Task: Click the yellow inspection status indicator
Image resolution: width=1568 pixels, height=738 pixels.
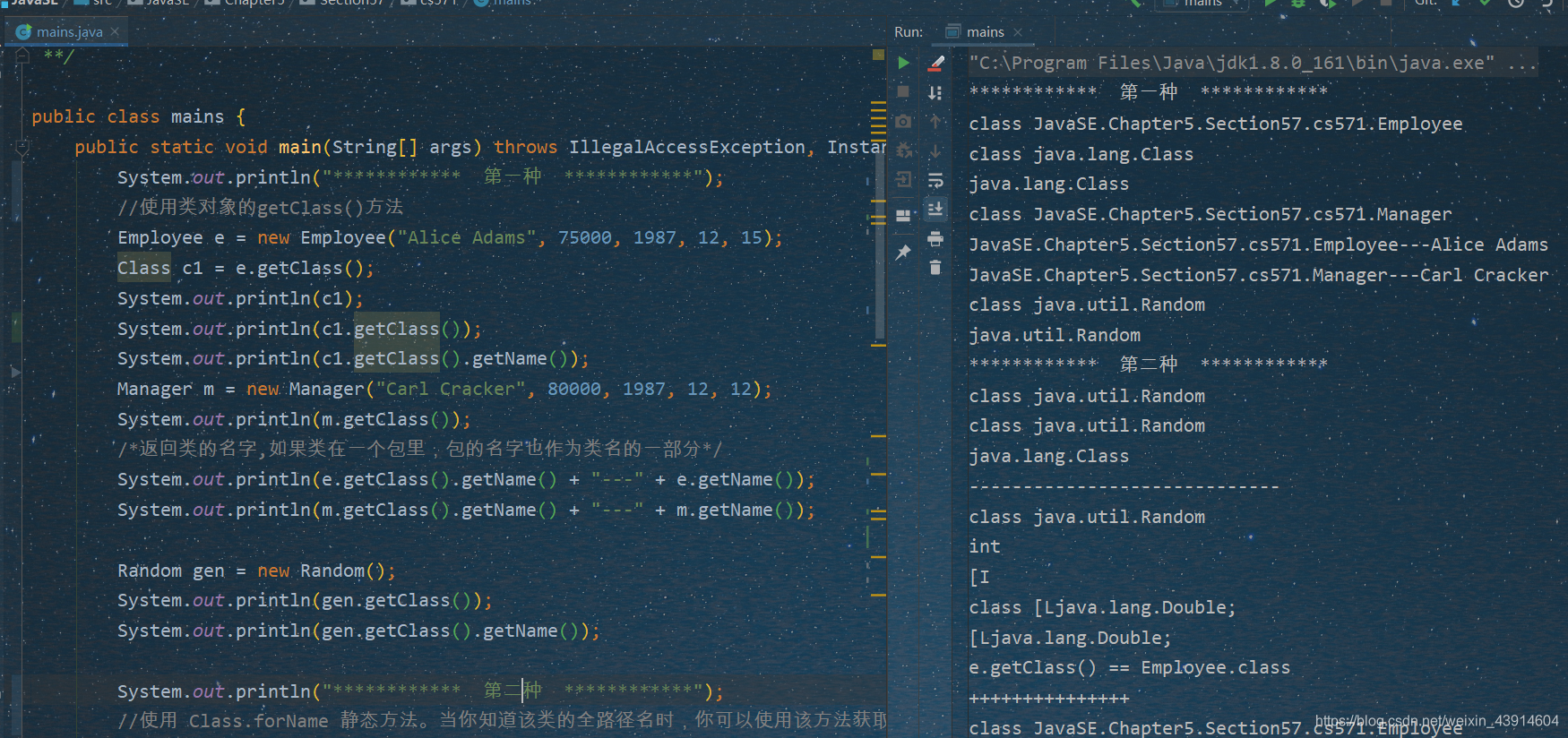Action: (878, 55)
